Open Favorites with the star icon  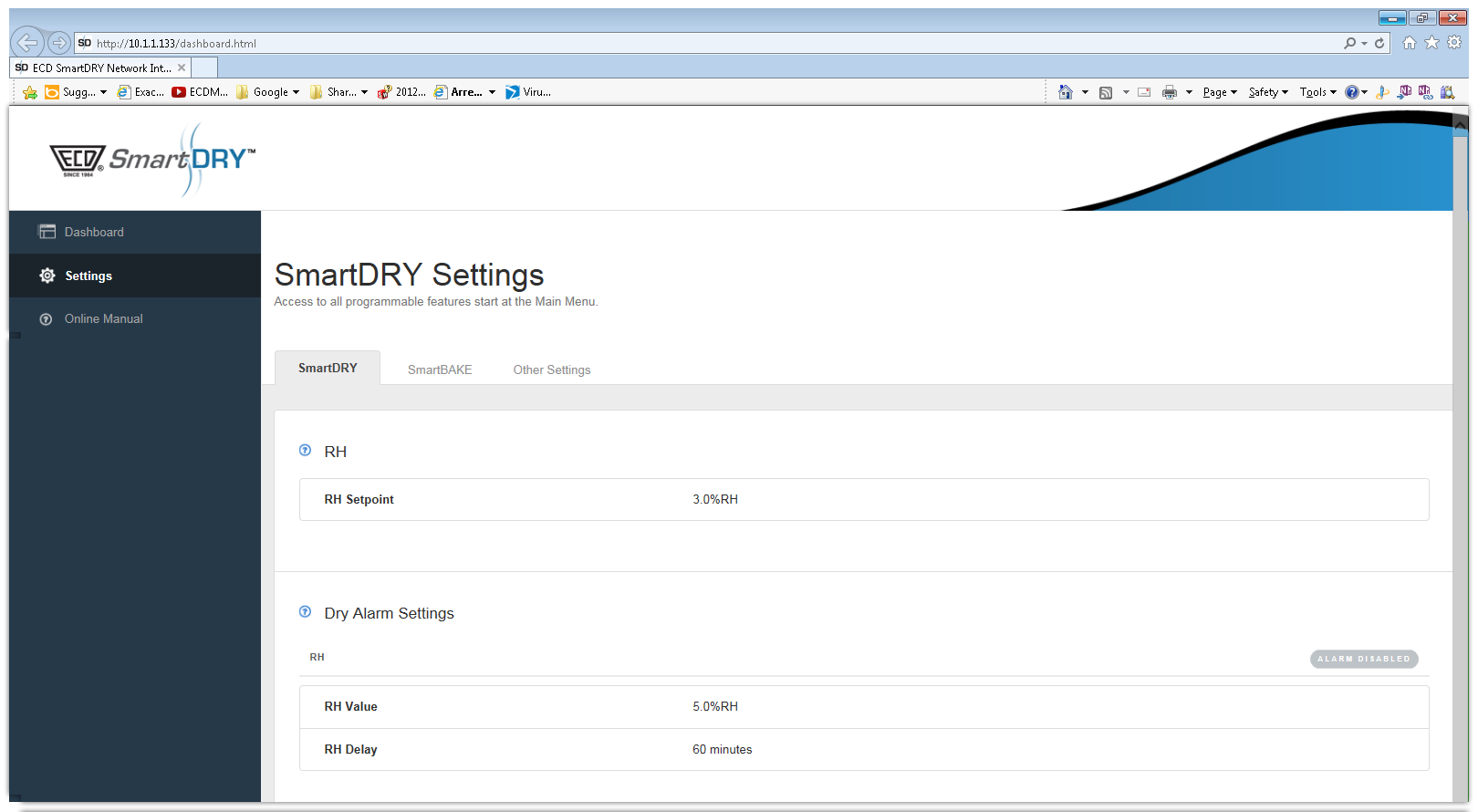[x=1431, y=43]
